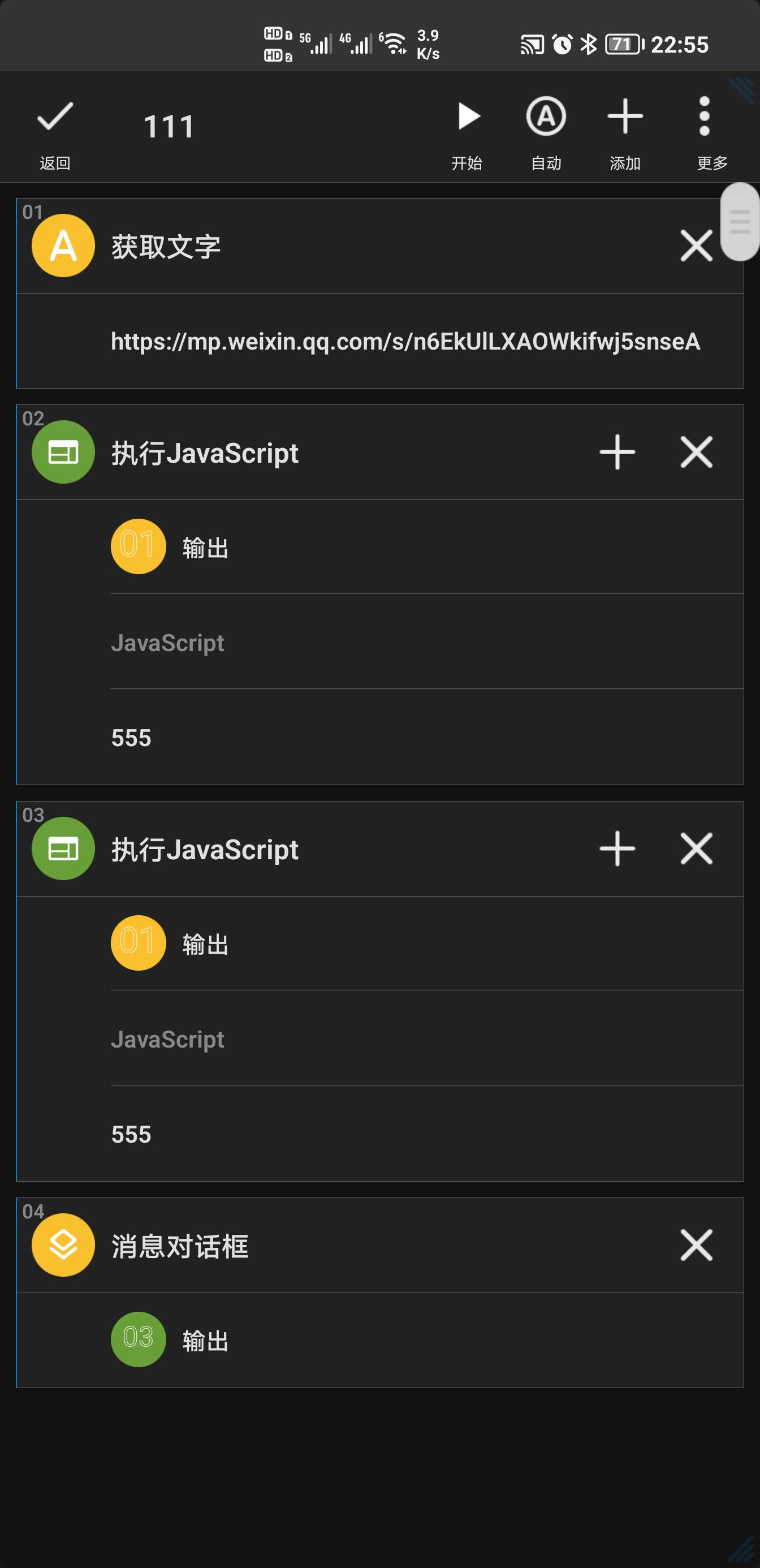Open the 更多 three-dot menu
760x1568 pixels.
tap(705, 131)
